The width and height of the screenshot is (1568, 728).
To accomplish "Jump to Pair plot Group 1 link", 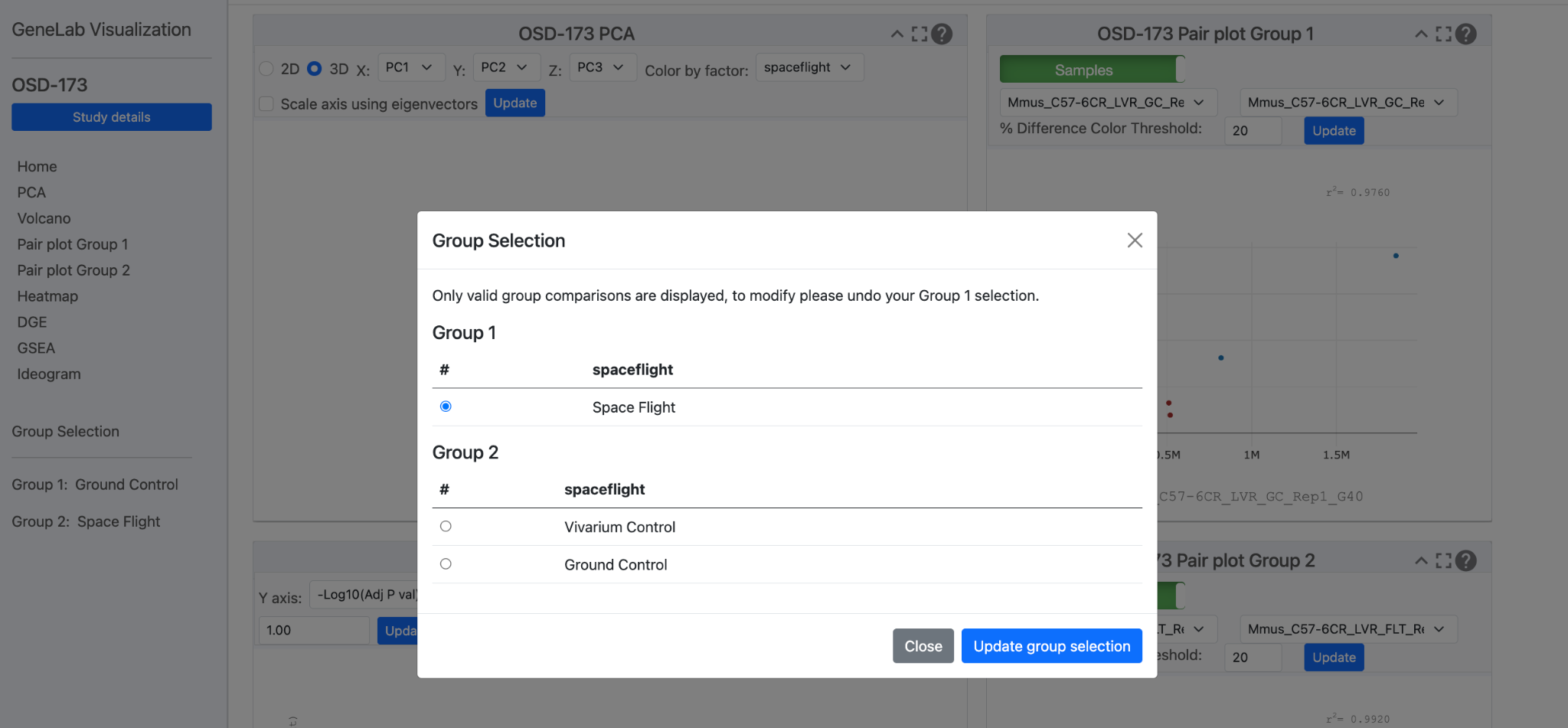I will 73,244.
